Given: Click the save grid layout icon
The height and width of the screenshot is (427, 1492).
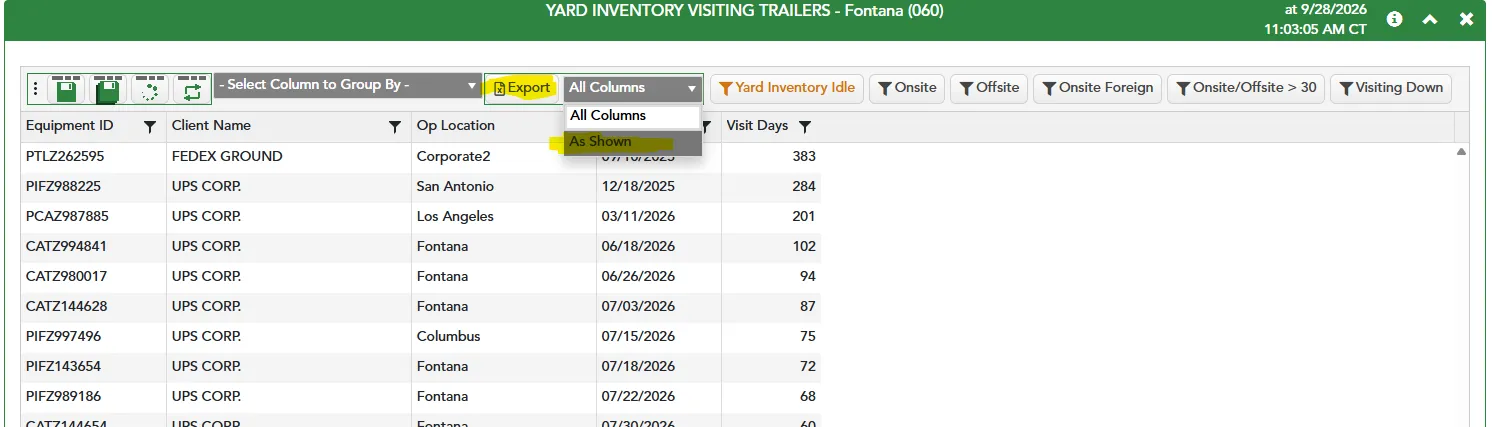Looking at the screenshot, I should pyautogui.click(x=67, y=90).
